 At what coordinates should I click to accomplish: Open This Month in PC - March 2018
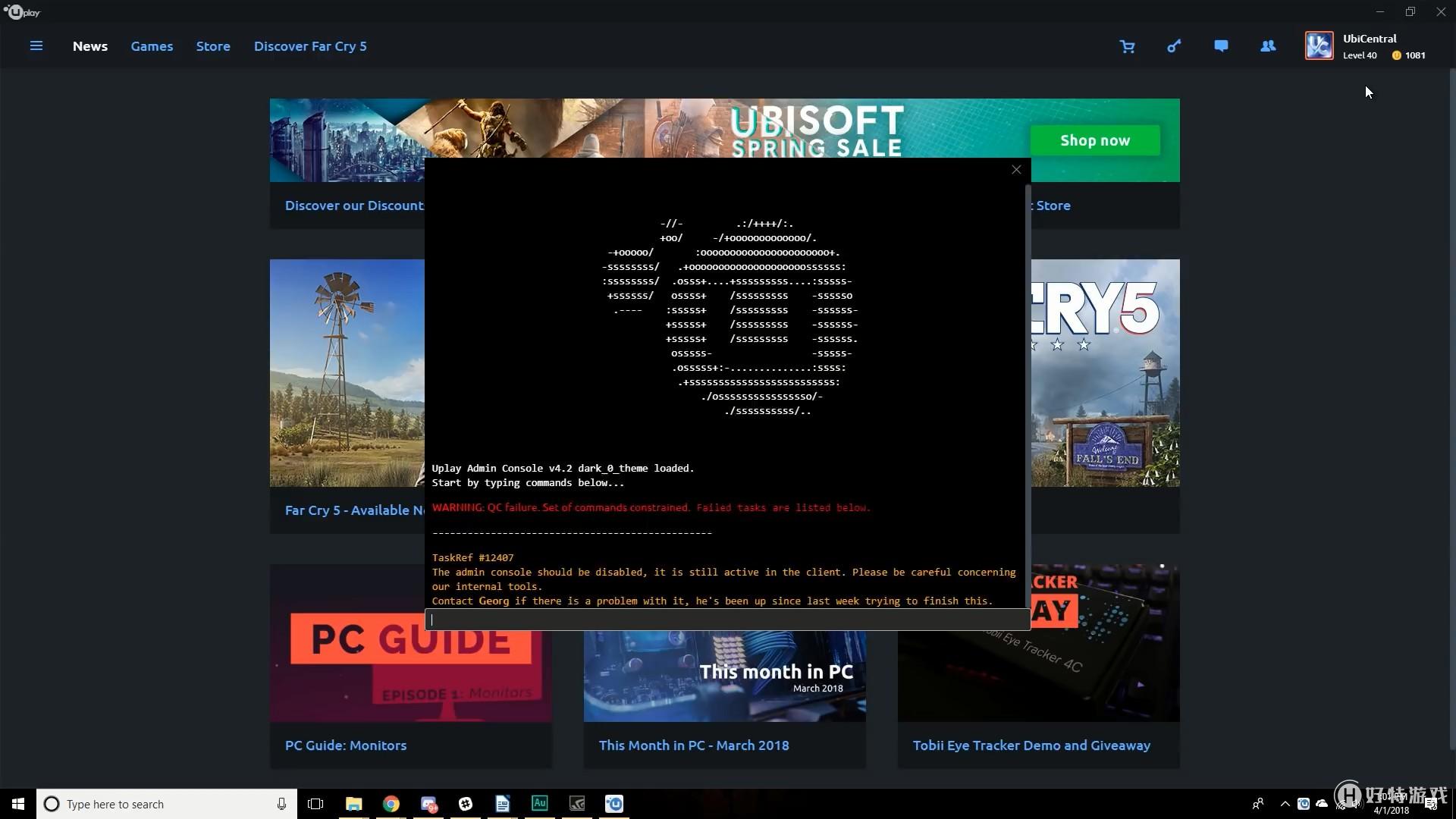(x=694, y=745)
